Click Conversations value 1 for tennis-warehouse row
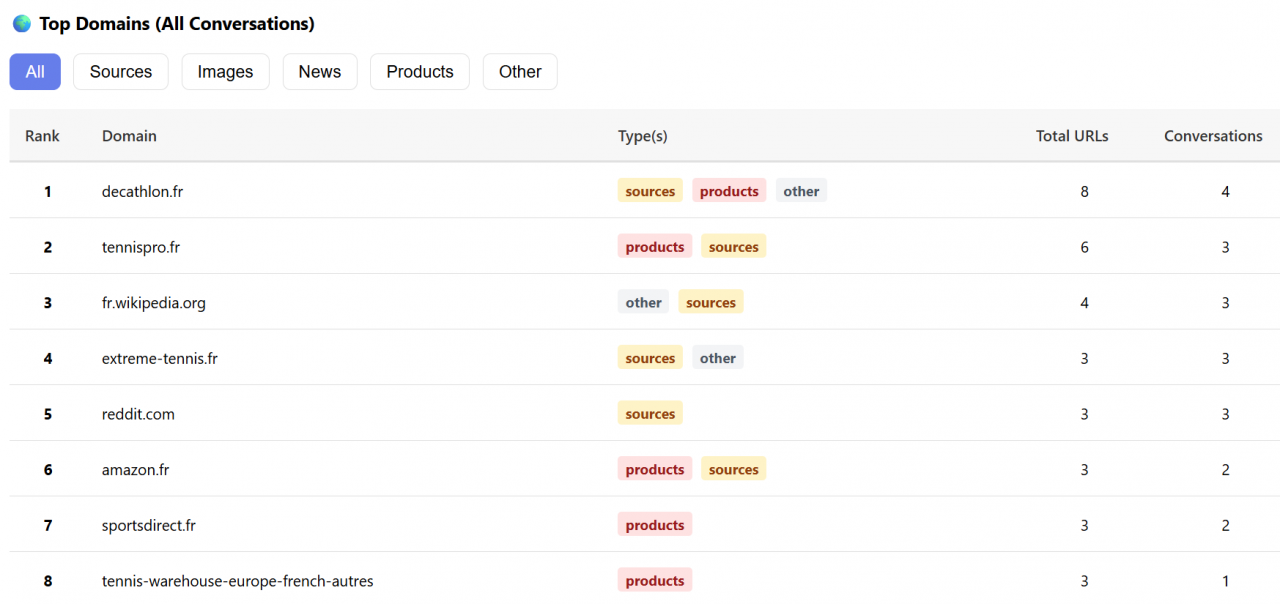The width and height of the screenshot is (1280, 604). click(x=1226, y=581)
